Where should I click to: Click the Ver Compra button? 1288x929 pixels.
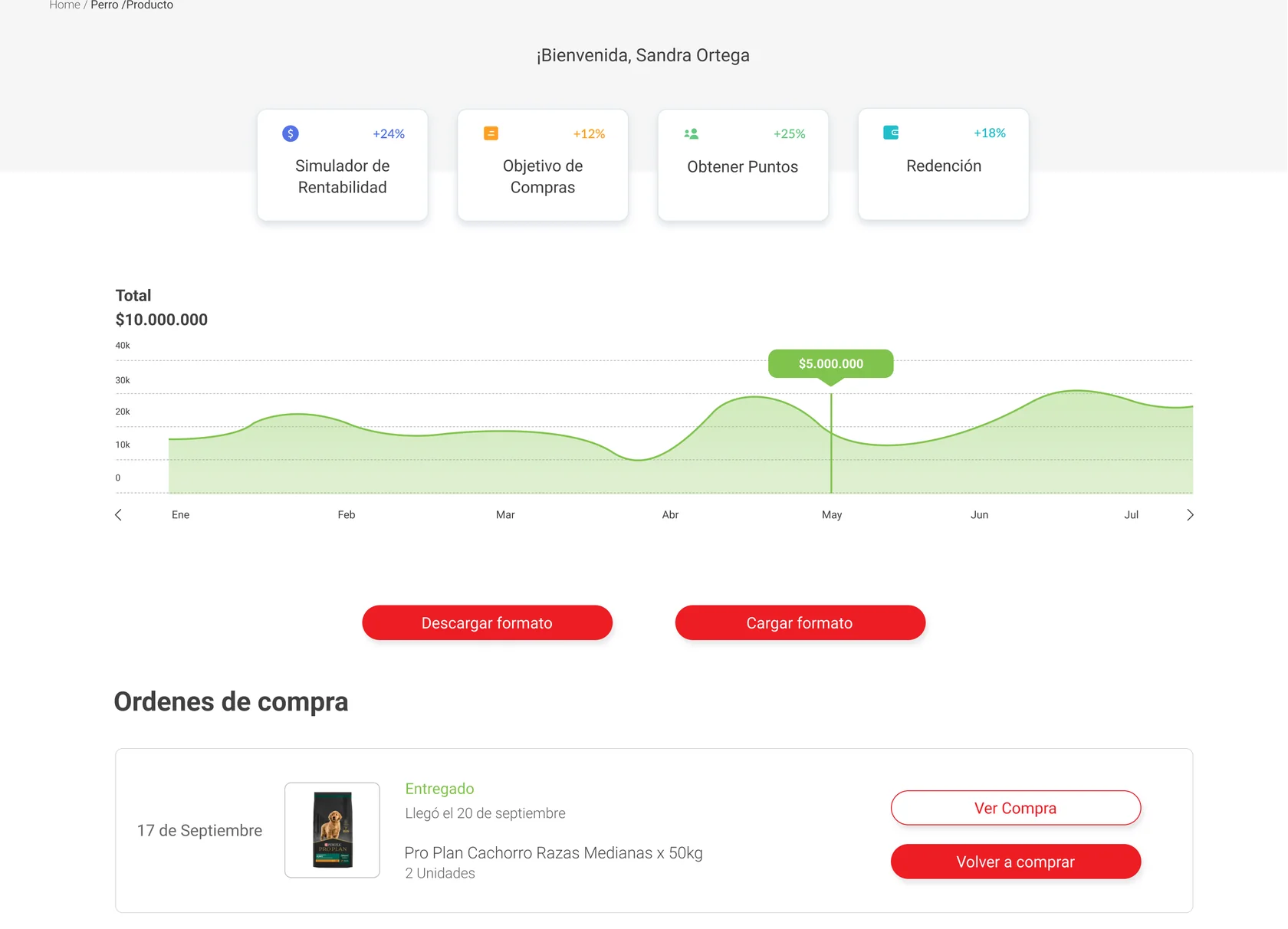coord(1016,808)
